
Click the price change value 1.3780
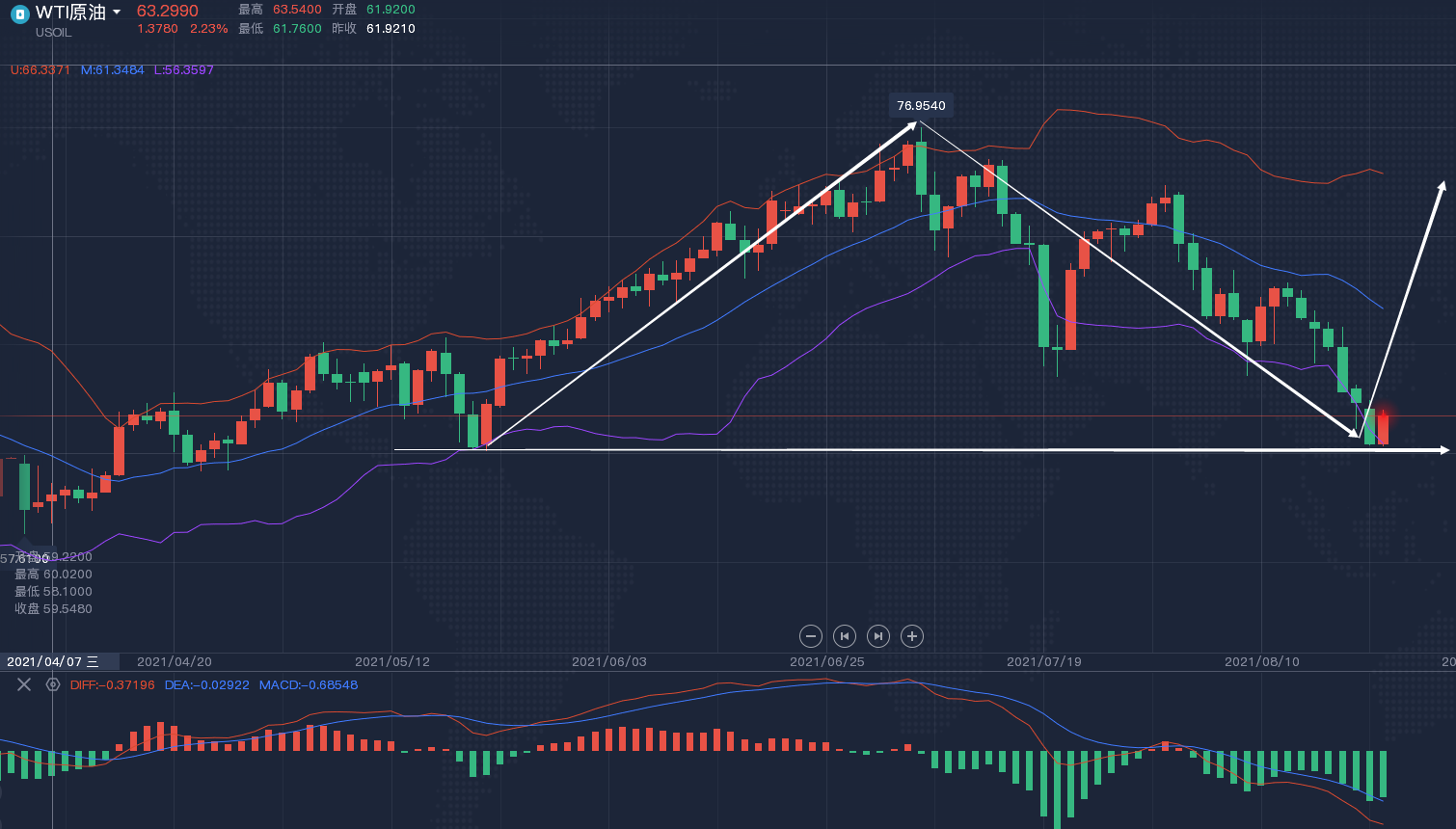click(x=157, y=29)
